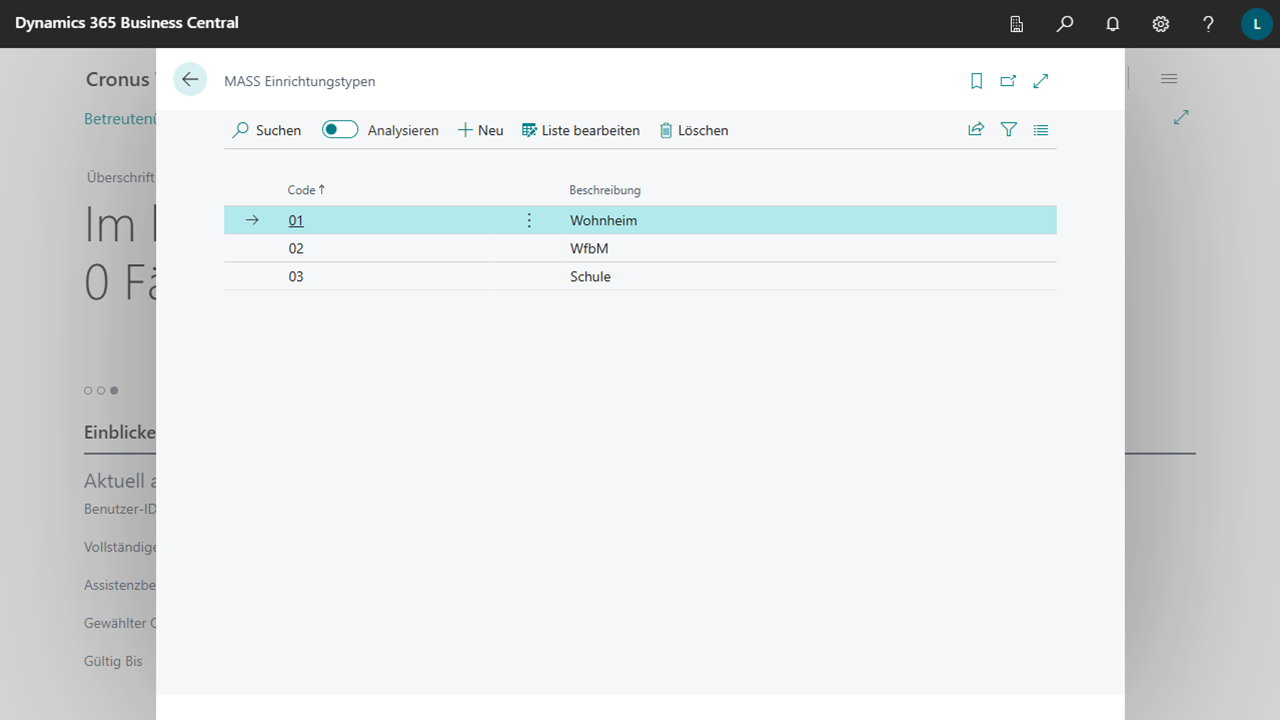The width and height of the screenshot is (1280, 720).
Task: Bookmark the MASS Einrichtungstypen page
Action: (977, 81)
